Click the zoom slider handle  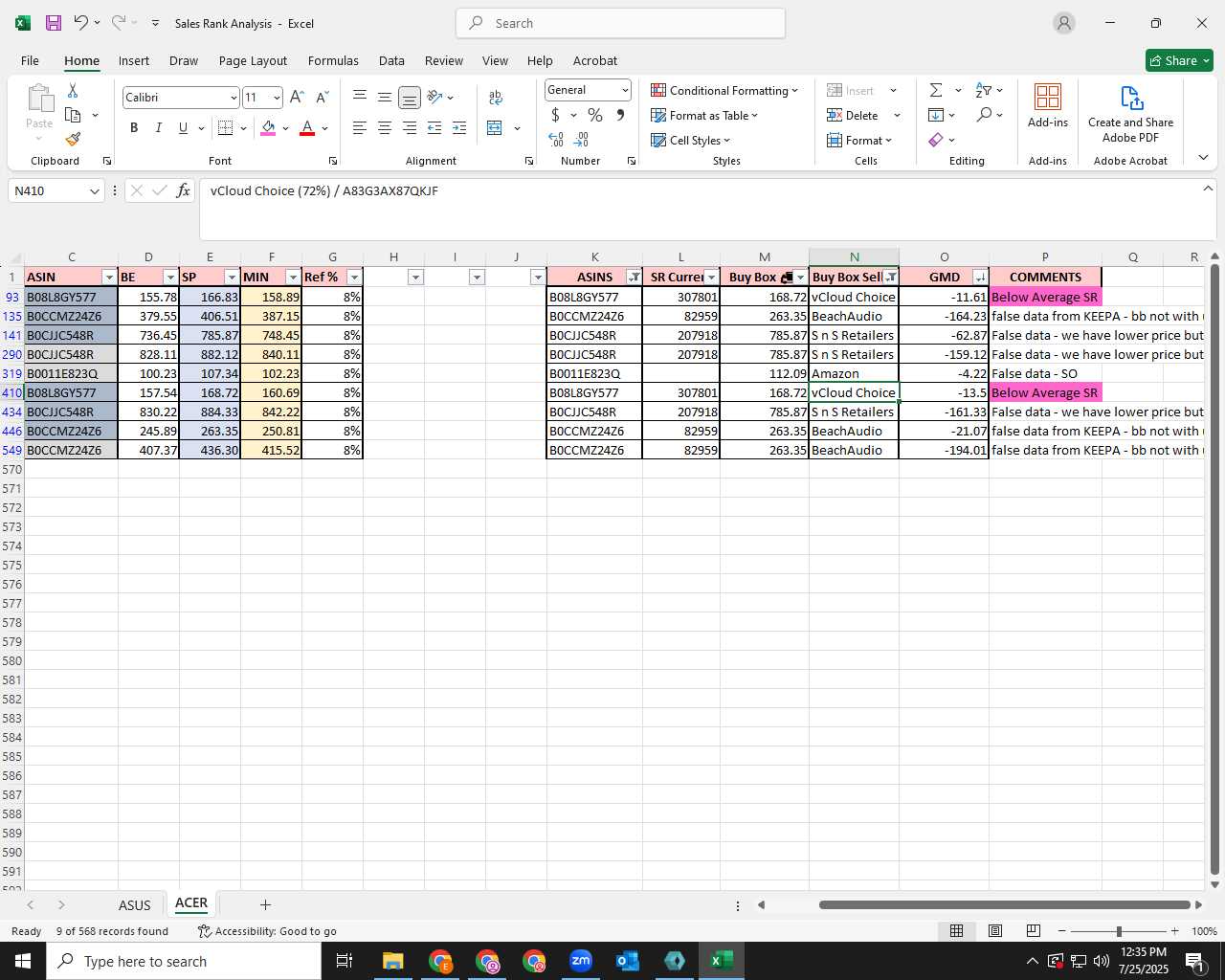tap(1119, 931)
